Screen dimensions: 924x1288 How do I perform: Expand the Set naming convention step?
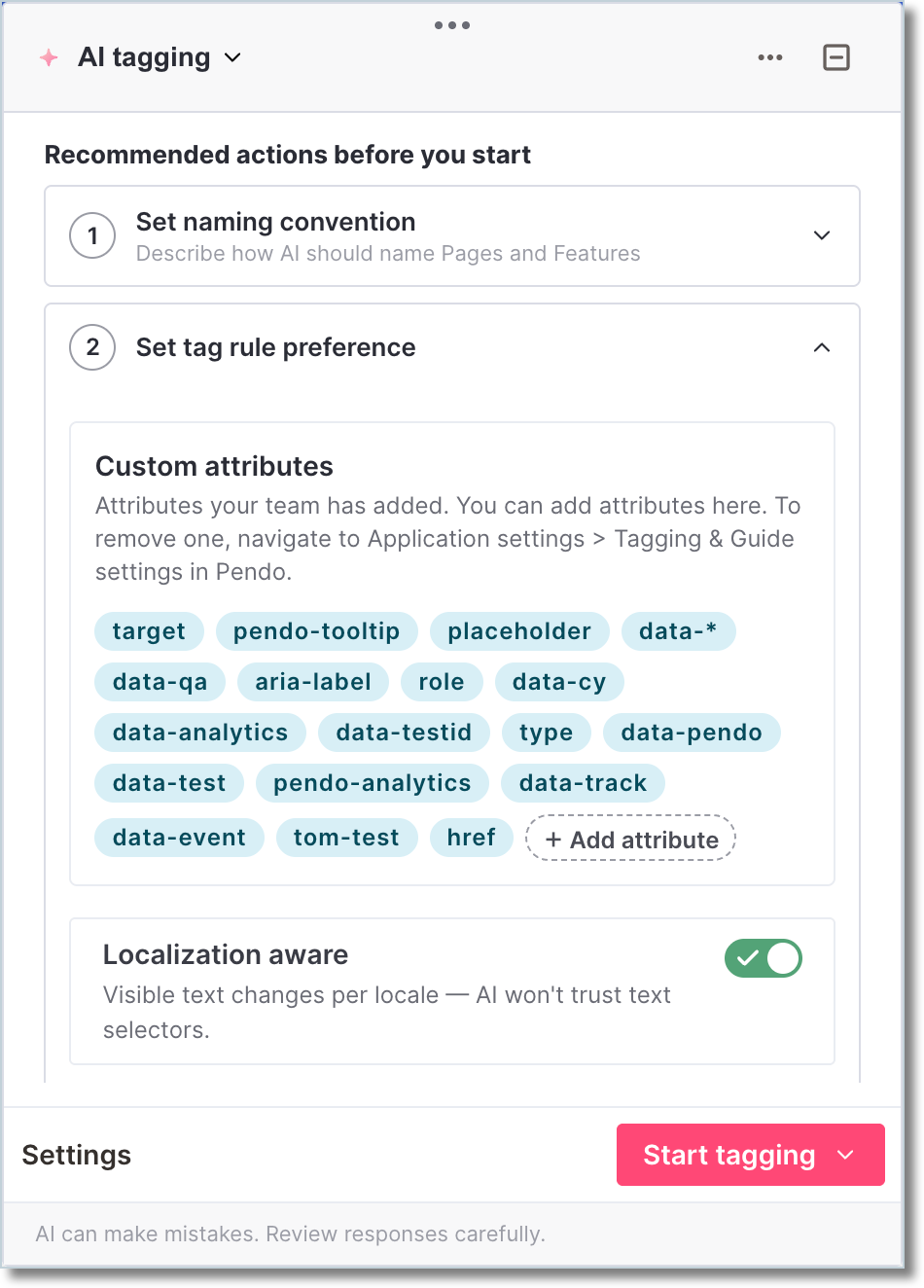pos(822,235)
